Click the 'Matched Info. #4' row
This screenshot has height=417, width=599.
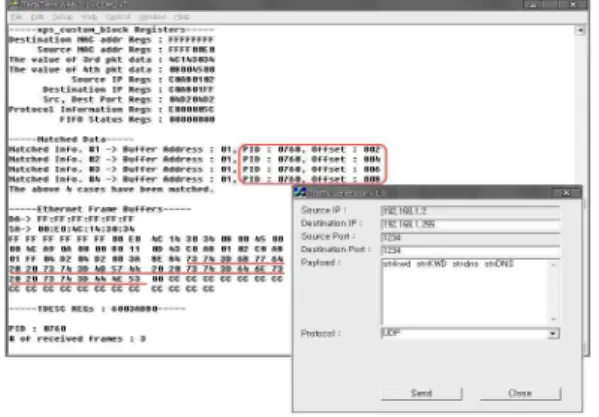click(194, 179)
